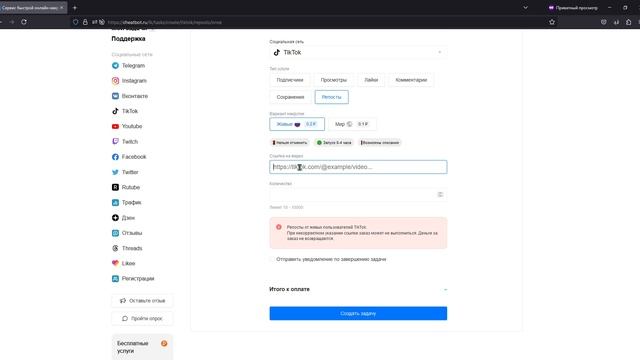640x360 pixels.
Task: Open the Telegram section in sidebar
Action: [128, 65]
